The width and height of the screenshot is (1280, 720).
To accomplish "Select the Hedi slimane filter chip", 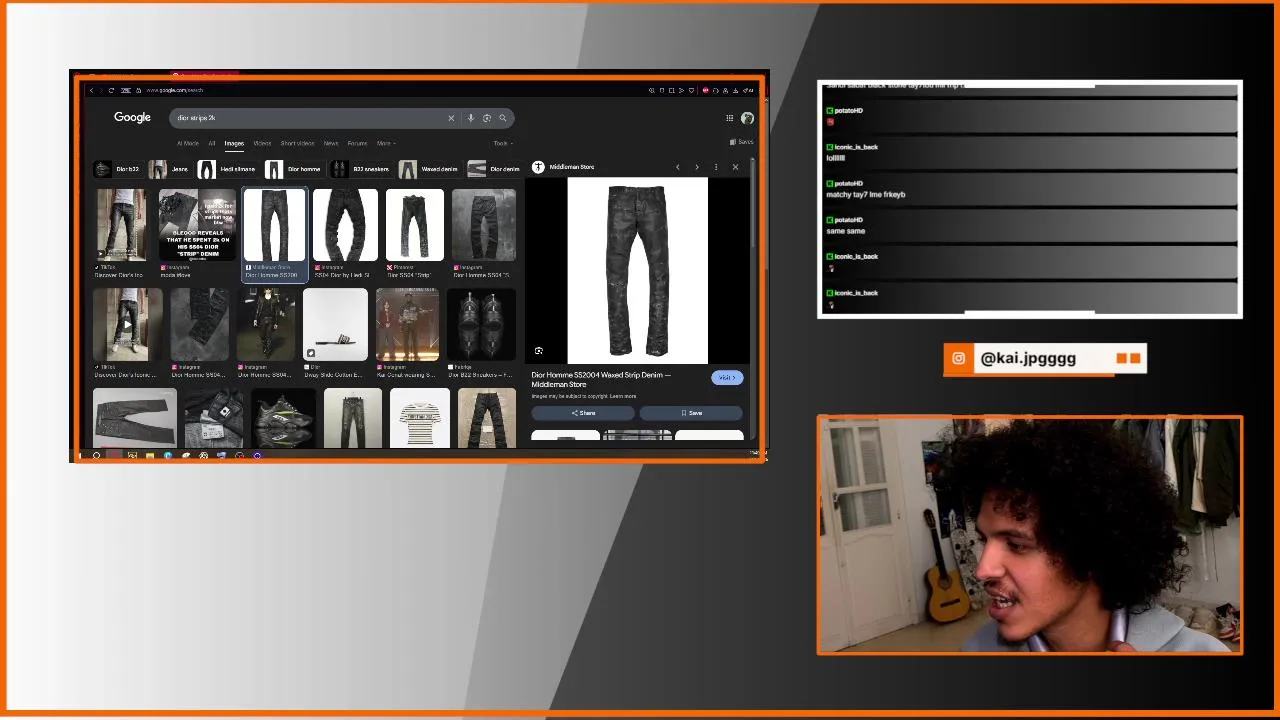I will [227, 169].
